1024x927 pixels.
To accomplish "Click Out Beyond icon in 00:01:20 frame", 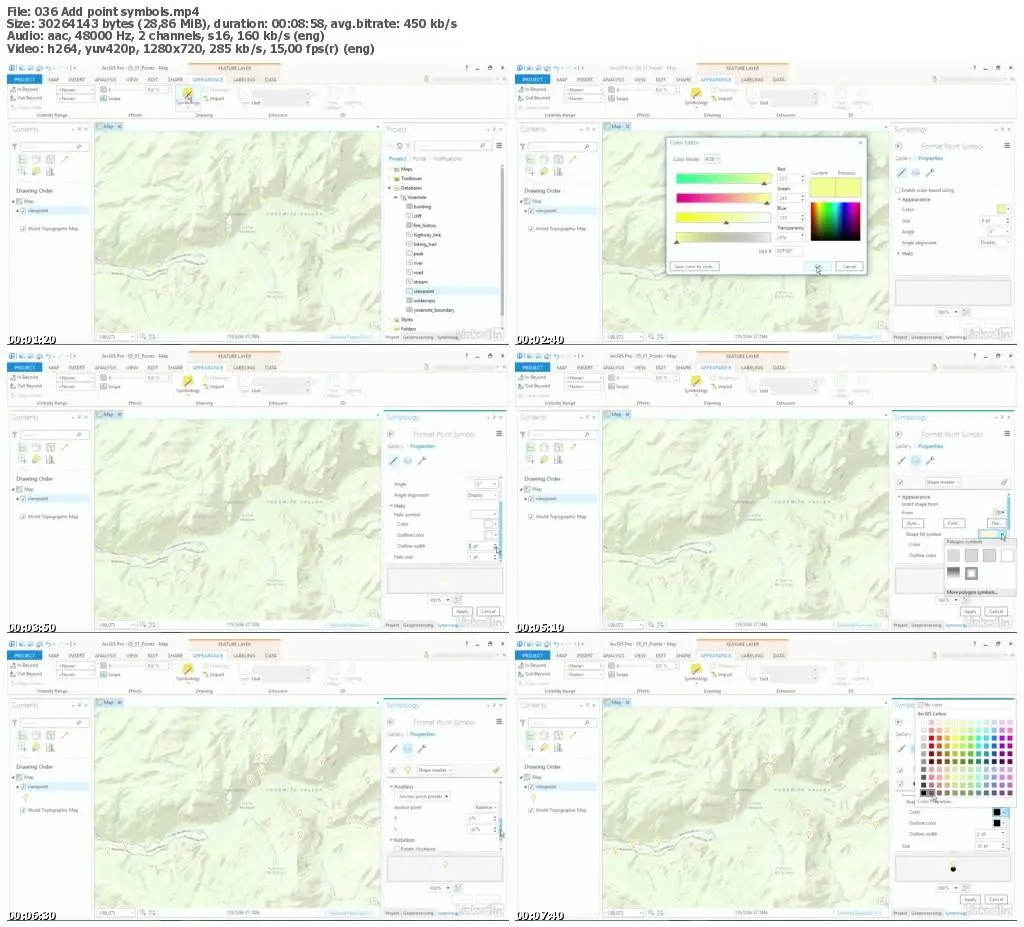I will (12, 98).
